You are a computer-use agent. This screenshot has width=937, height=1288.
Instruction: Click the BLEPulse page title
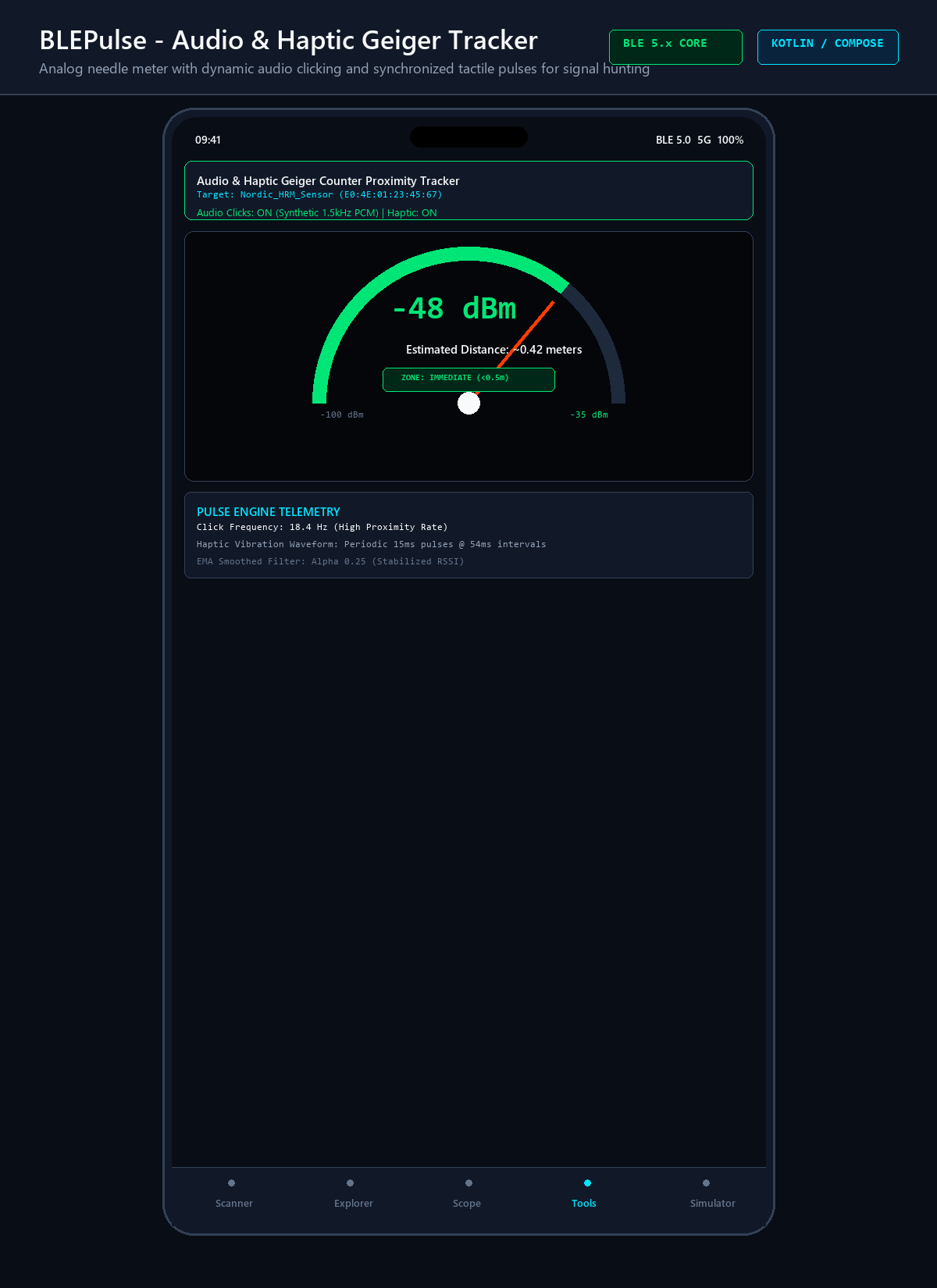[288, 40]
